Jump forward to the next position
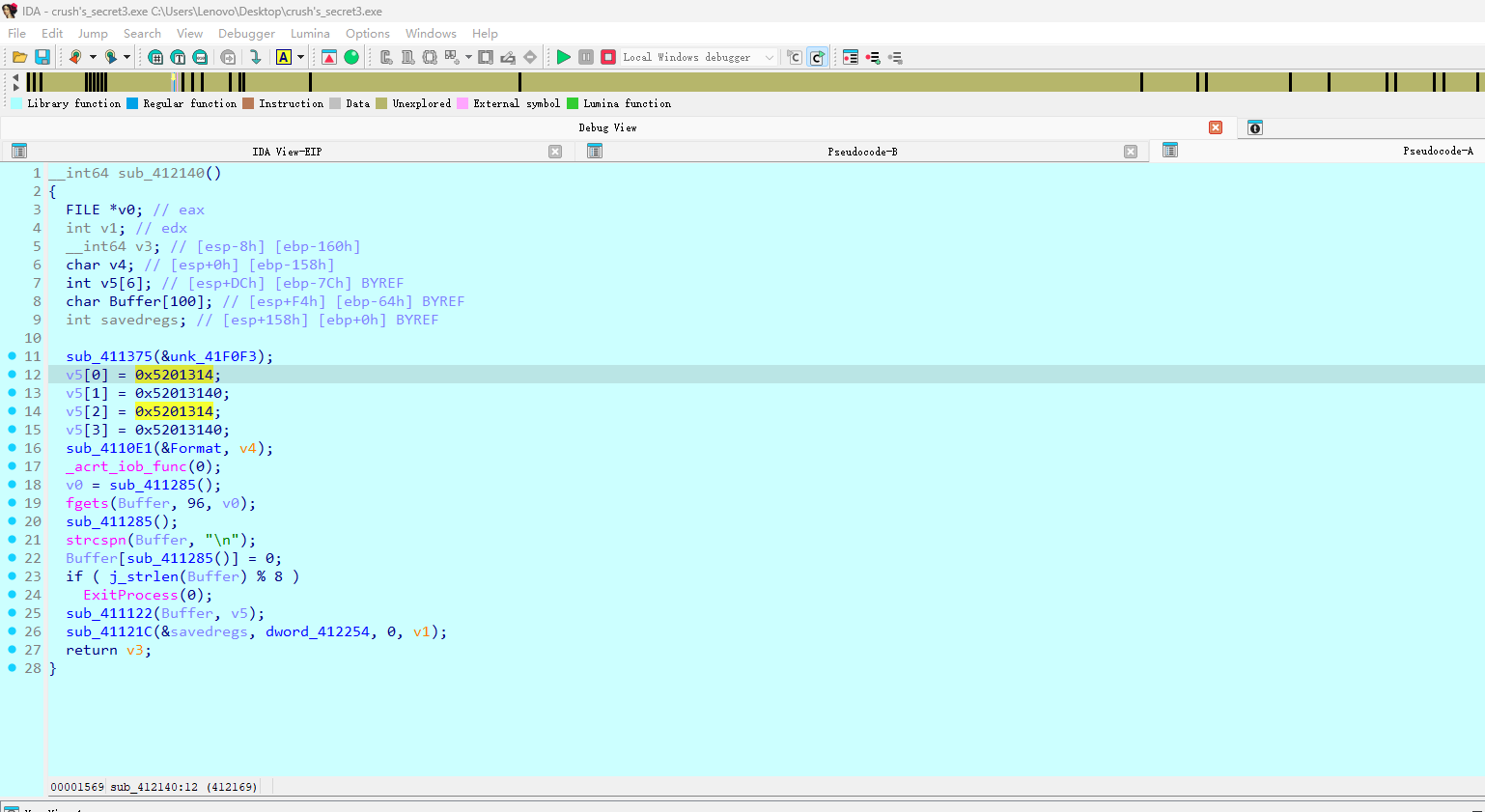 111,58
